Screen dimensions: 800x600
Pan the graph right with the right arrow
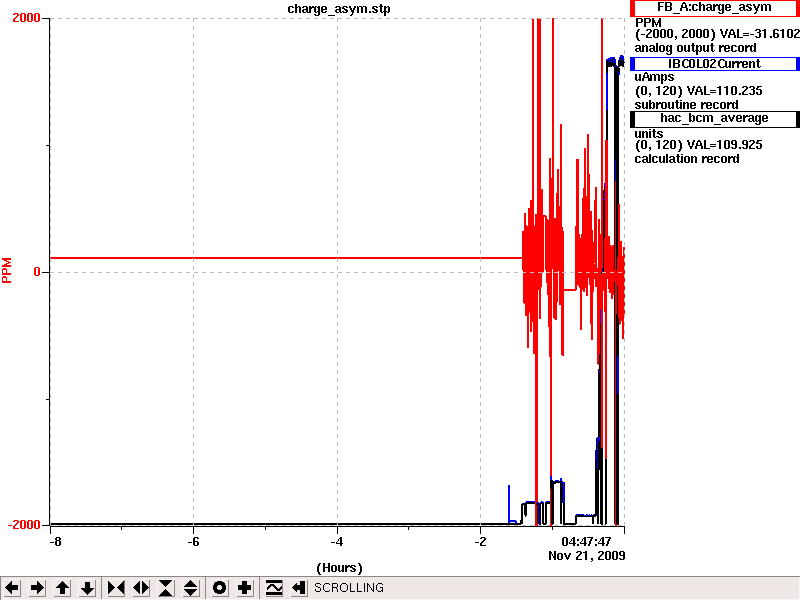tap(37, 588)
